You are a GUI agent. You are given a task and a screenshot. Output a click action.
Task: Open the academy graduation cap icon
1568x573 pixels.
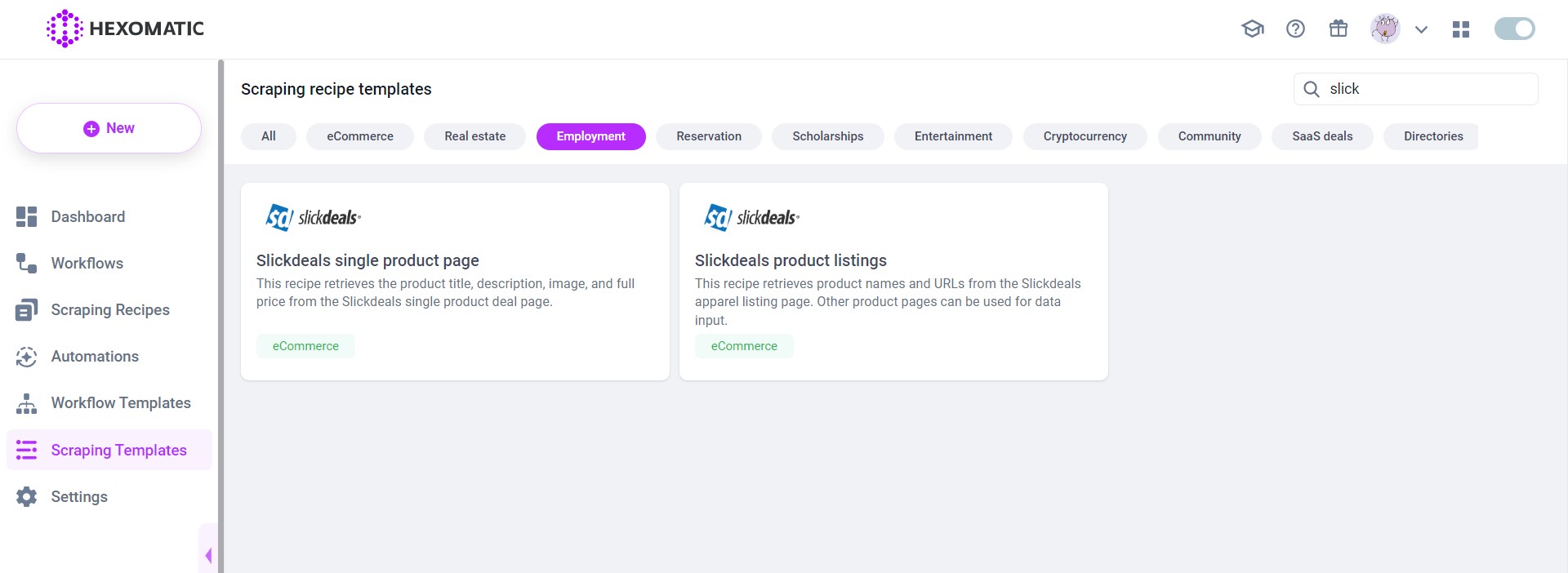click(1252, 29)
